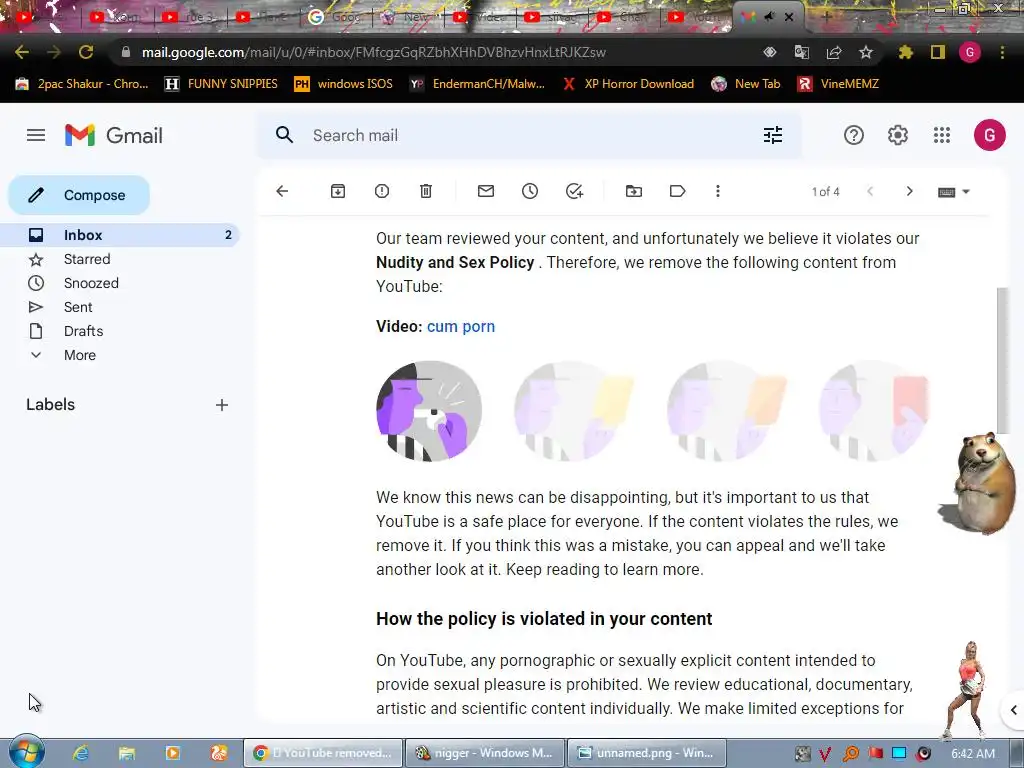Show search options filter icon
The width and height of the screenshot is (1024, 768).
773,135
